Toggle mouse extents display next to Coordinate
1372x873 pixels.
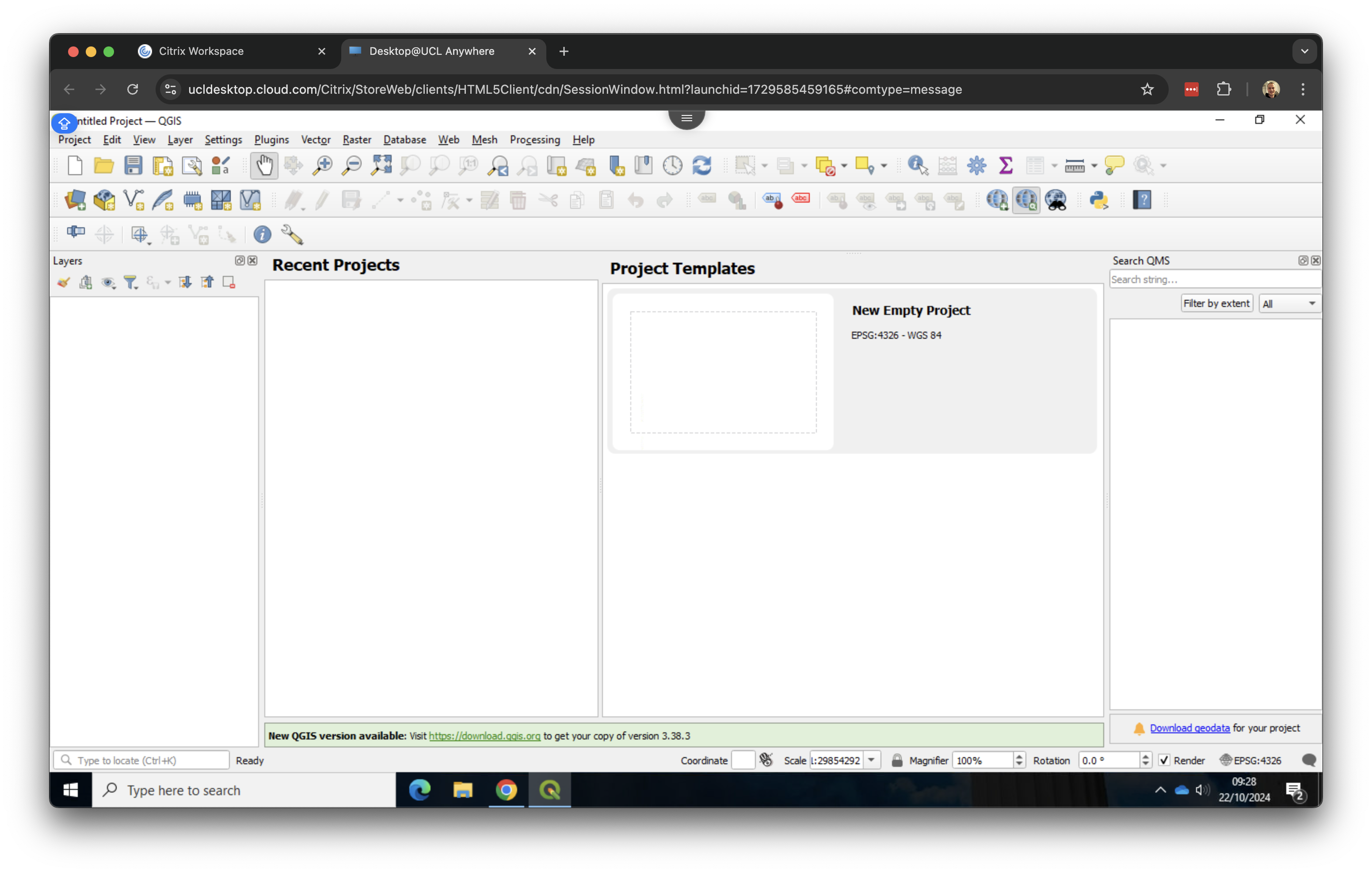[x=766, y=760]
